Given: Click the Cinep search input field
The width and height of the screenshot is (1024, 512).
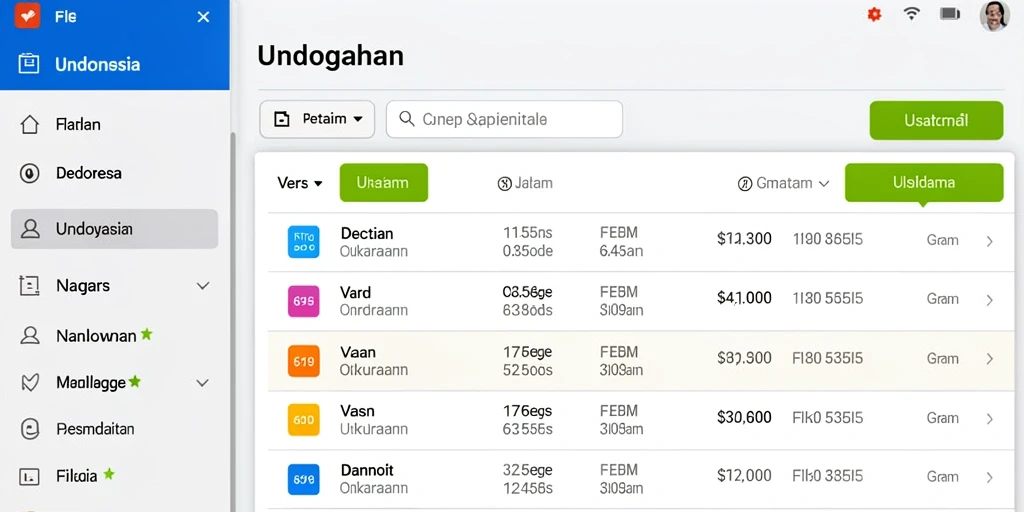Looking at the screenshot, I should pos(504,120).
